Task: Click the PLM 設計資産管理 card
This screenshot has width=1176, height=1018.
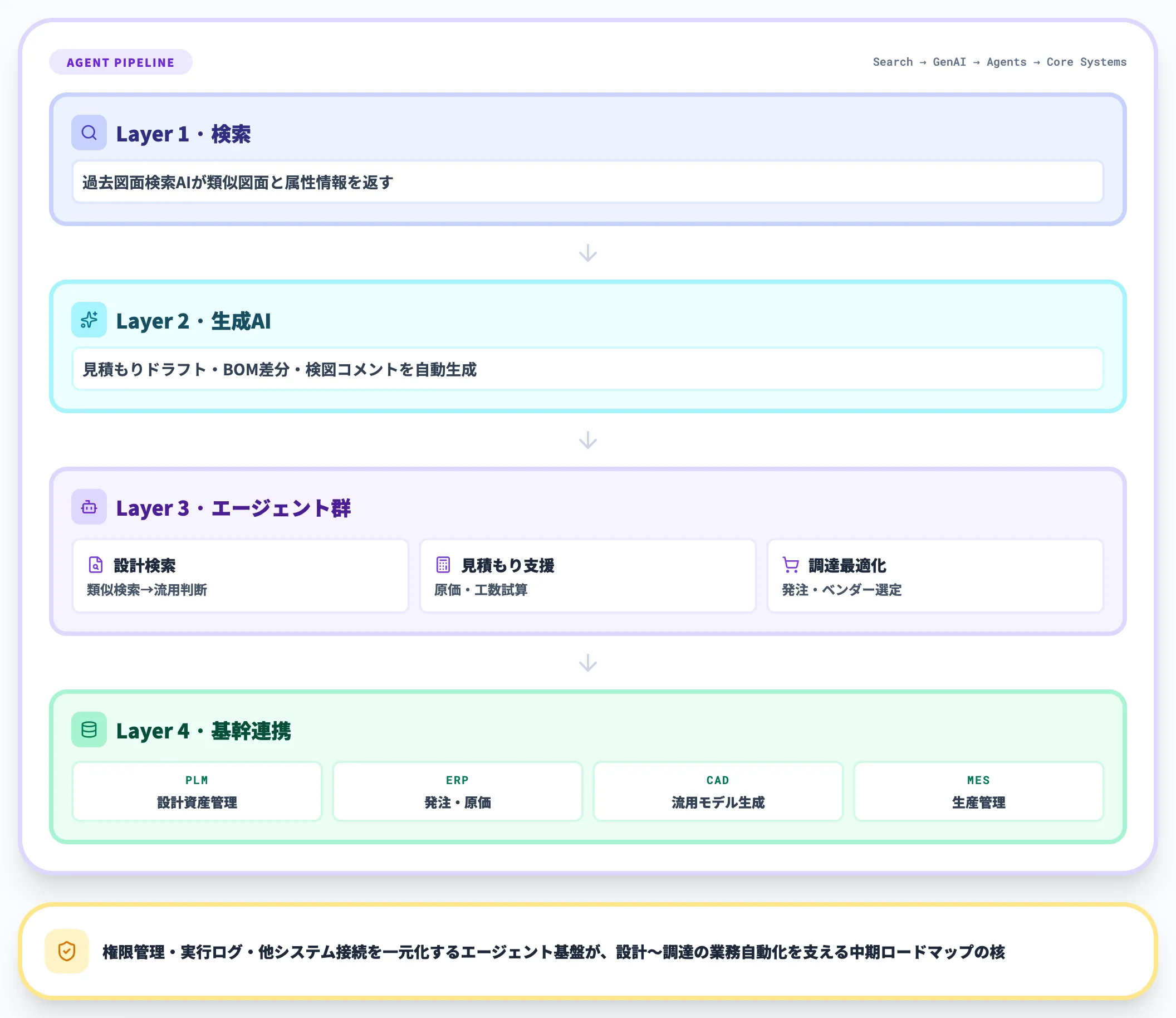Action: 197,791
